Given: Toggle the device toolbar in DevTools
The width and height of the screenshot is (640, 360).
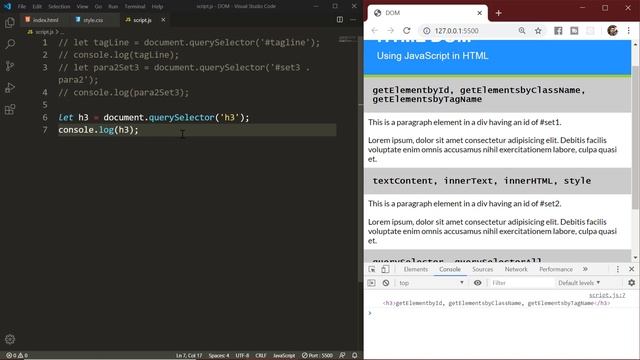Looking at the screenshot, I should click(385, 269).
